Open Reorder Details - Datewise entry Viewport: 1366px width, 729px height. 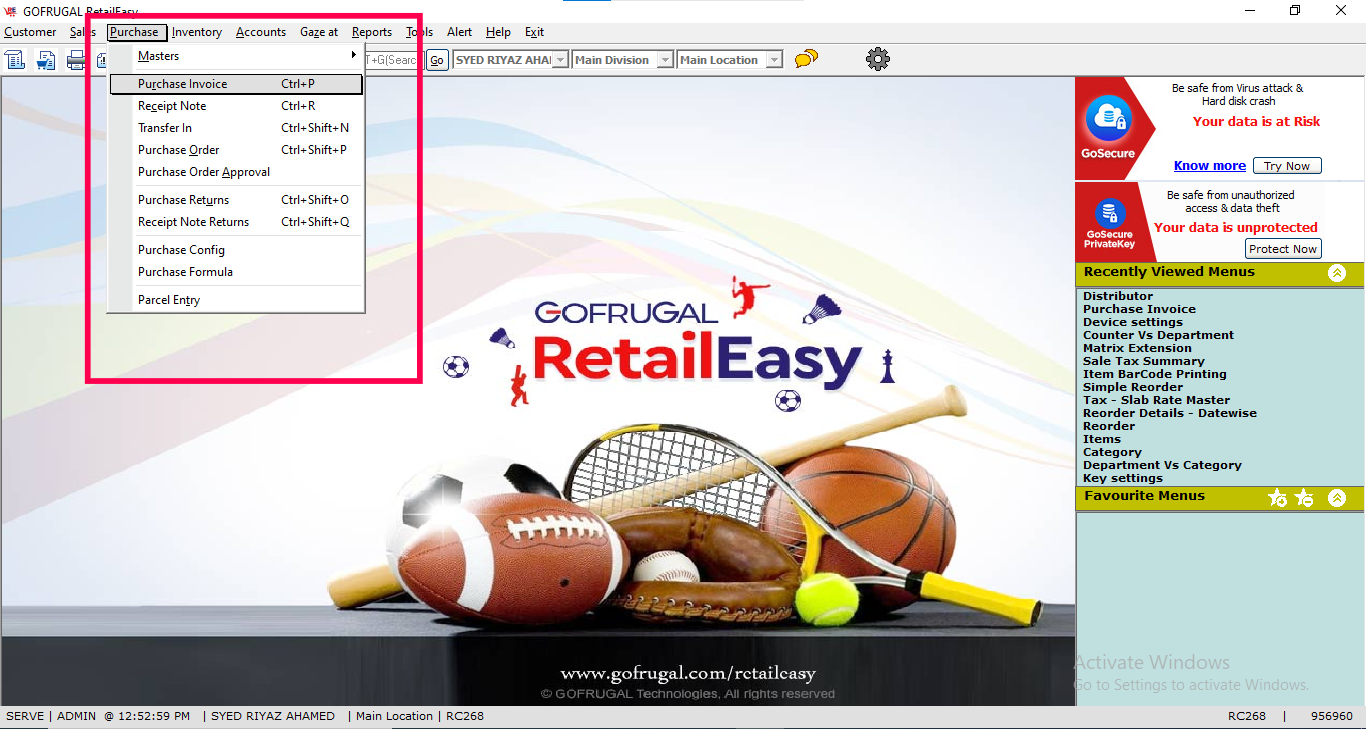(1170, 413)
